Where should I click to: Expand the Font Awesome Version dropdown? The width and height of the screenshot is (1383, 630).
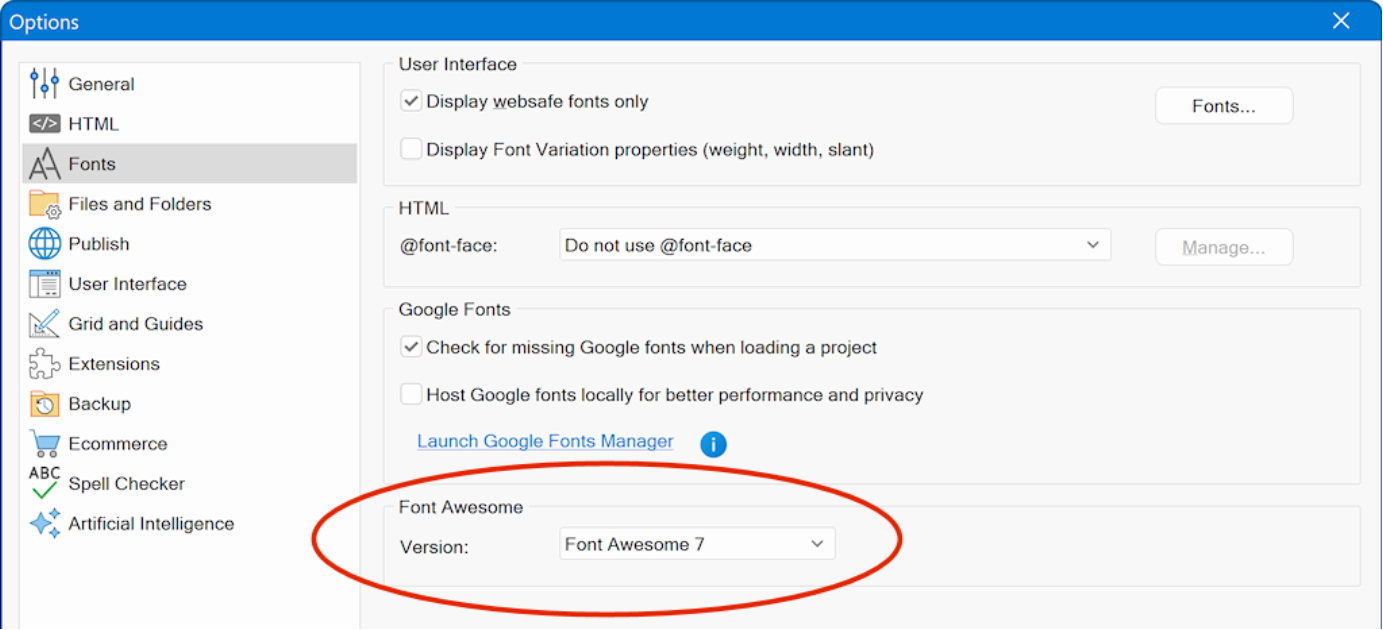696,544
